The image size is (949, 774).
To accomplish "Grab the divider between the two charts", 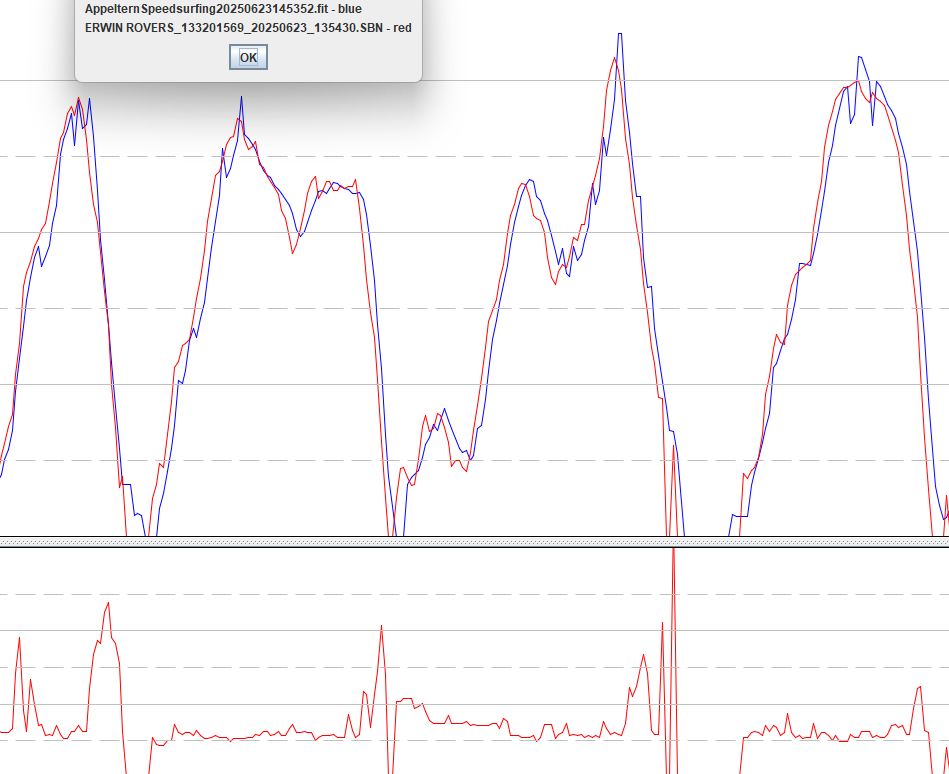I will 474,541.
